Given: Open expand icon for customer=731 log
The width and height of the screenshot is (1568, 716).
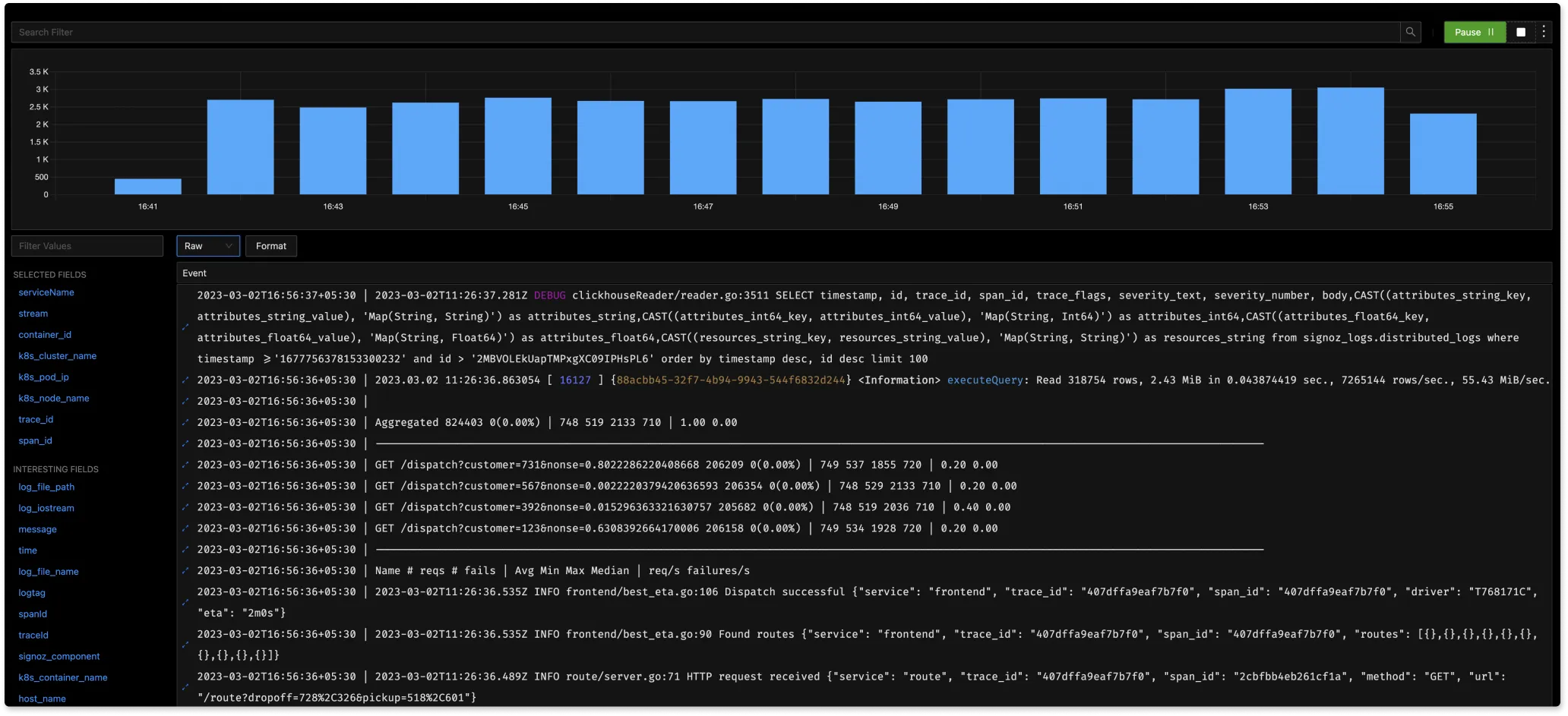Looking at the screenshot, I should (x=185, y=465).
